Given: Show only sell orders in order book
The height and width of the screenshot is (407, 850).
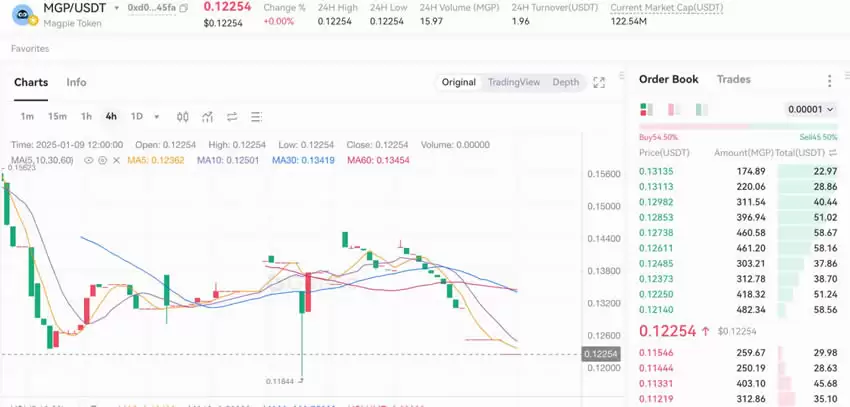Looking at the screenshot, I should [673, 109].
